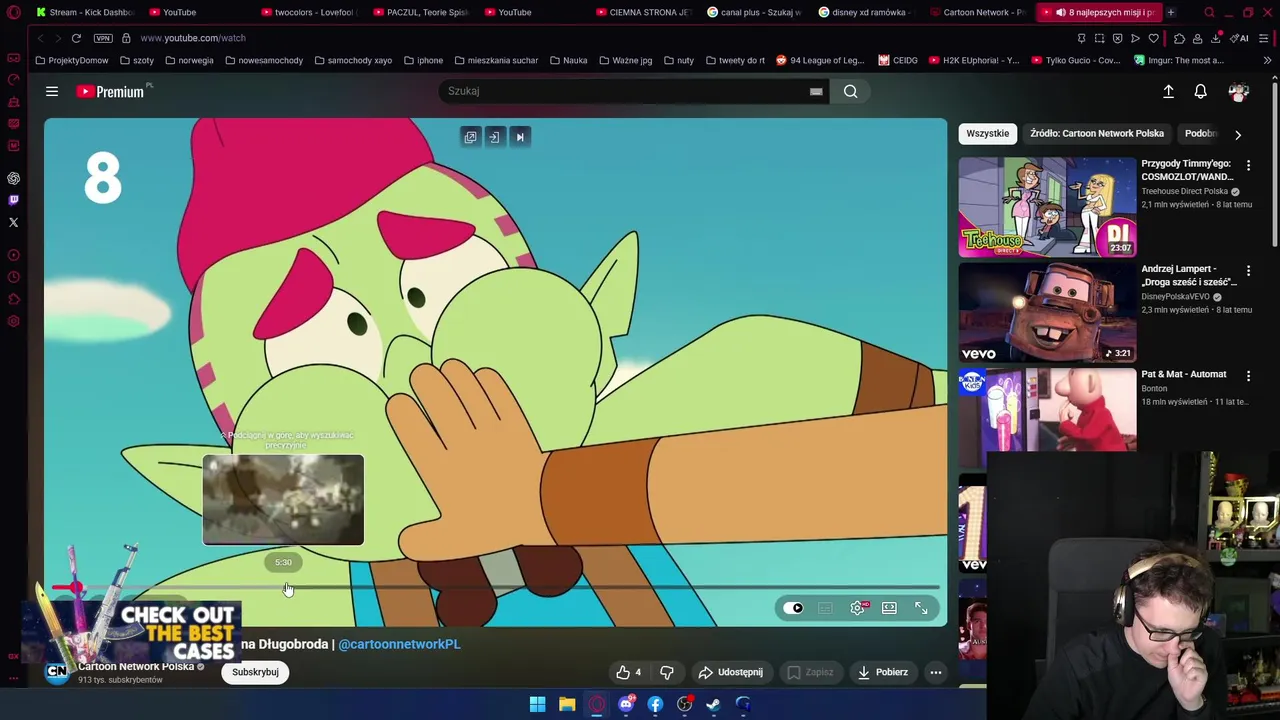The width and height of the screenshot is (1280, 720).
Task: Enter fullscreen on the video player
Action: tap(921, 608)
